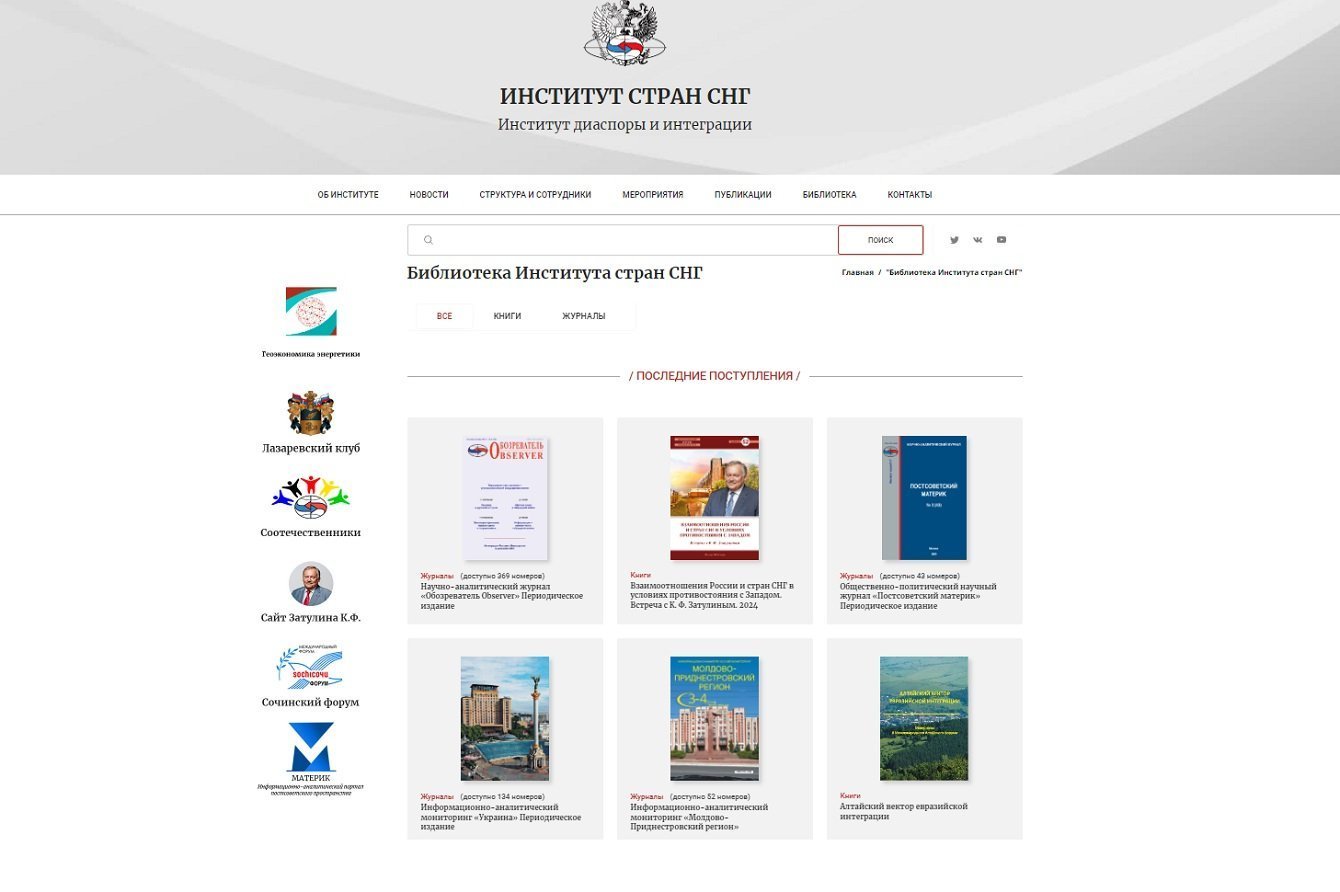Image resolution: width=1340 pixels, height=892 pixels.
Task: Open the YouTube channel icon
Action: [x=1001, y=240]
